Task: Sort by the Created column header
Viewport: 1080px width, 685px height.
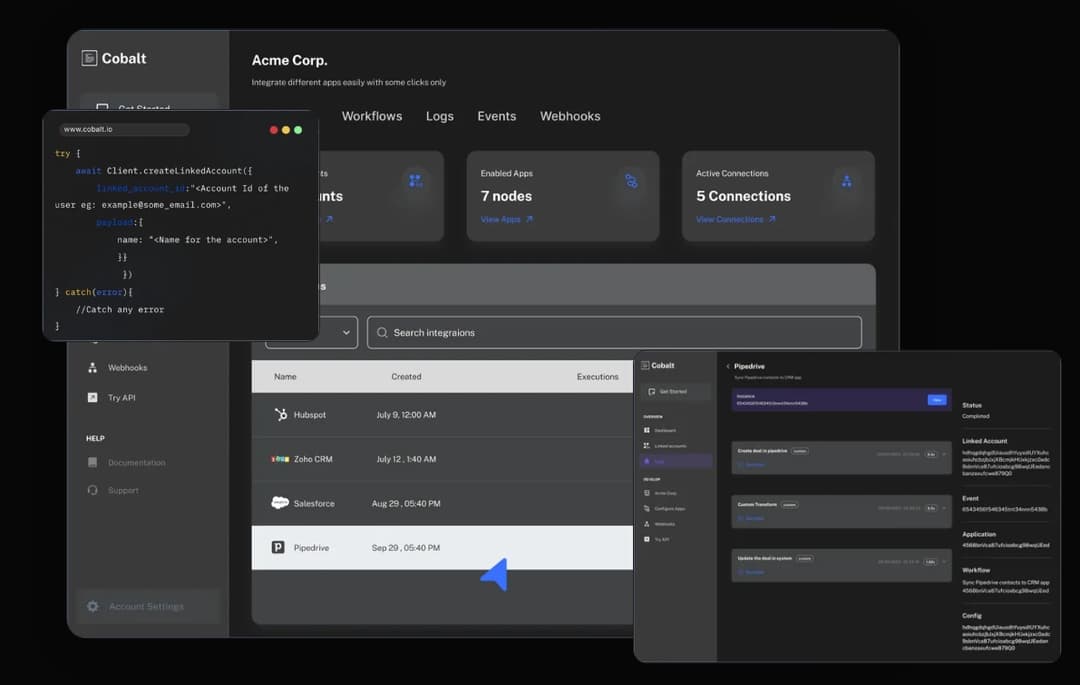Action: [x=406, y=377]
